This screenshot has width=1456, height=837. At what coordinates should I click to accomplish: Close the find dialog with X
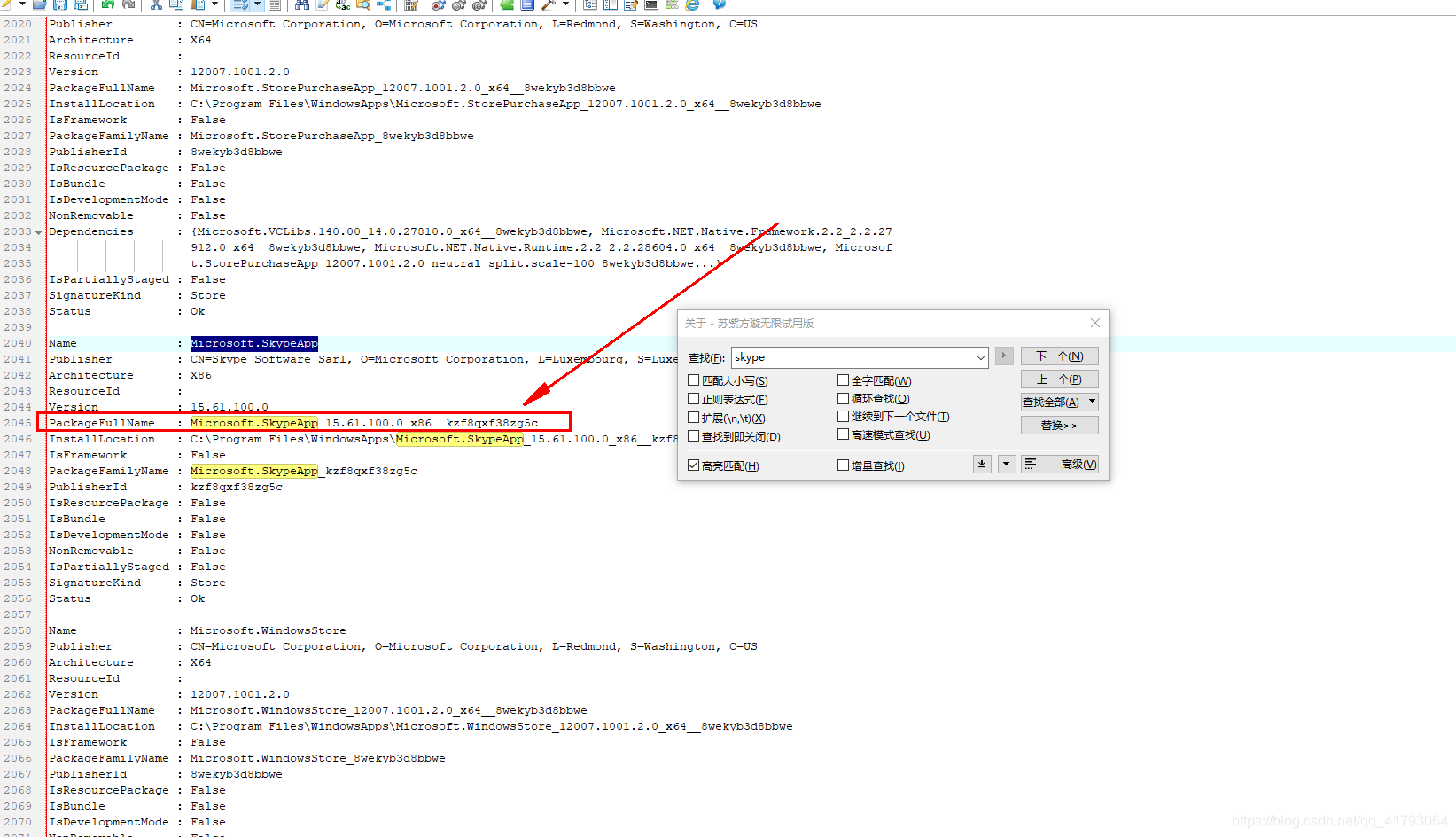(1095, 323)
